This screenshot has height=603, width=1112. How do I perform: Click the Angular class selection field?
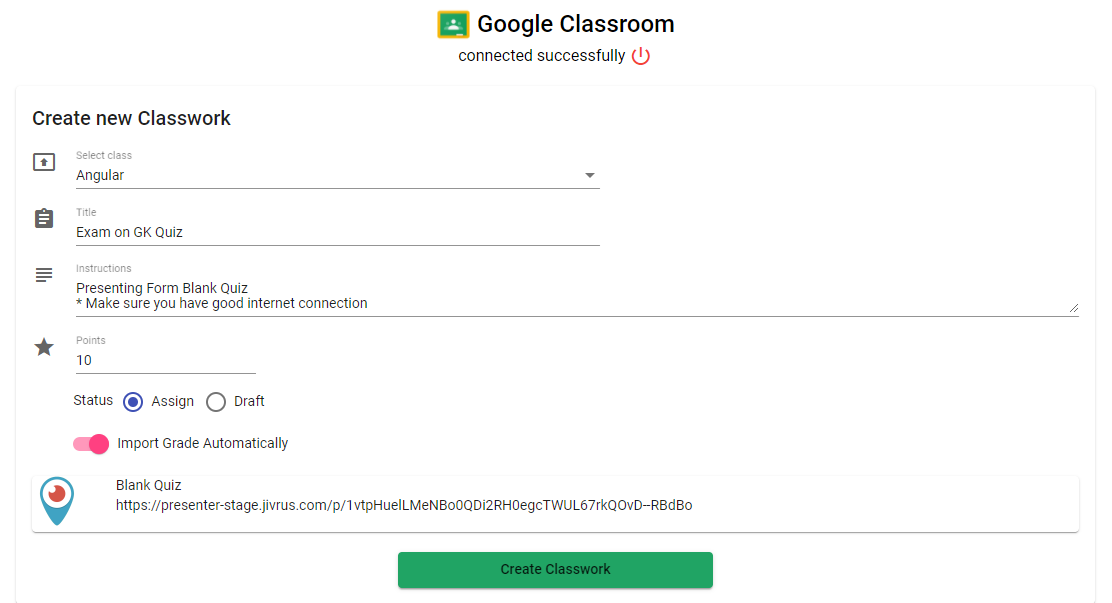coord(300,174)
